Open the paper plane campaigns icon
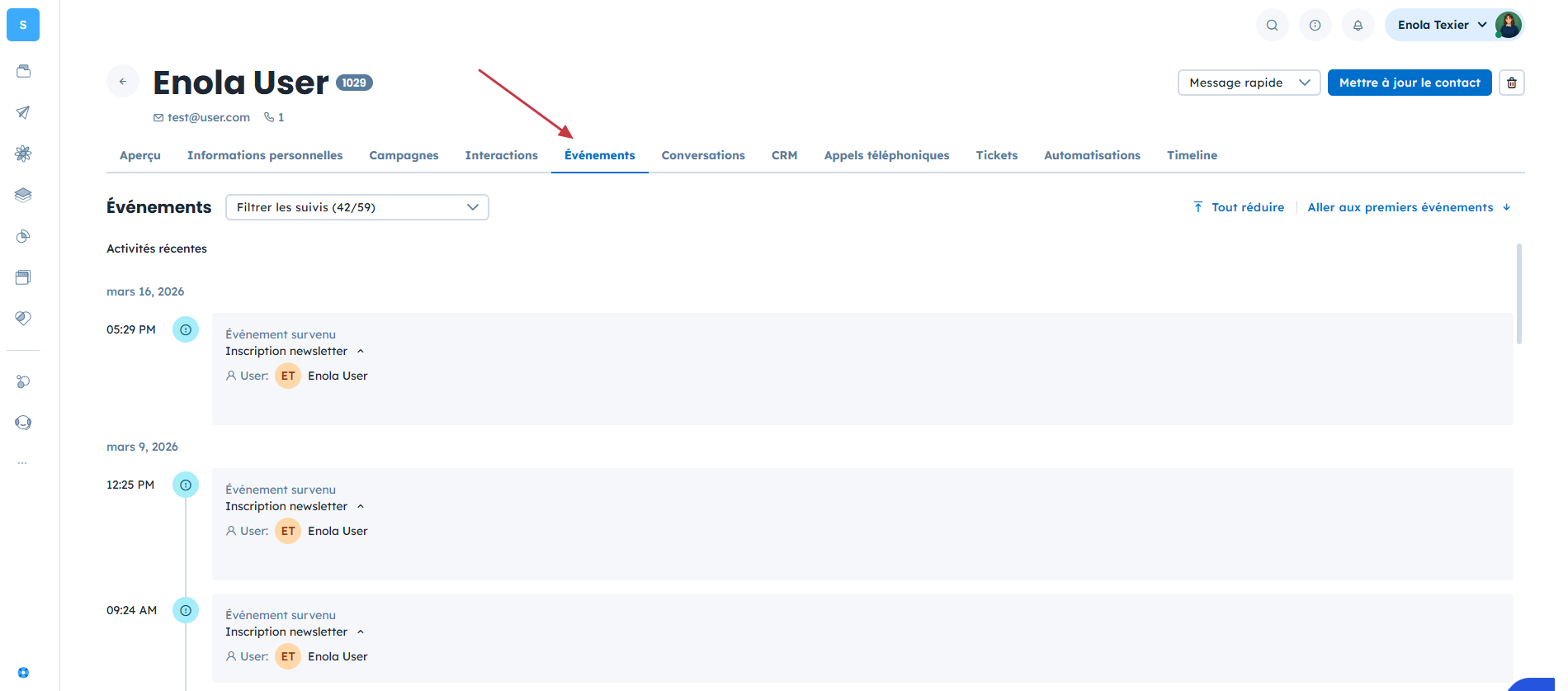Screen dimensions: 1568x691 tap(23, 112)
